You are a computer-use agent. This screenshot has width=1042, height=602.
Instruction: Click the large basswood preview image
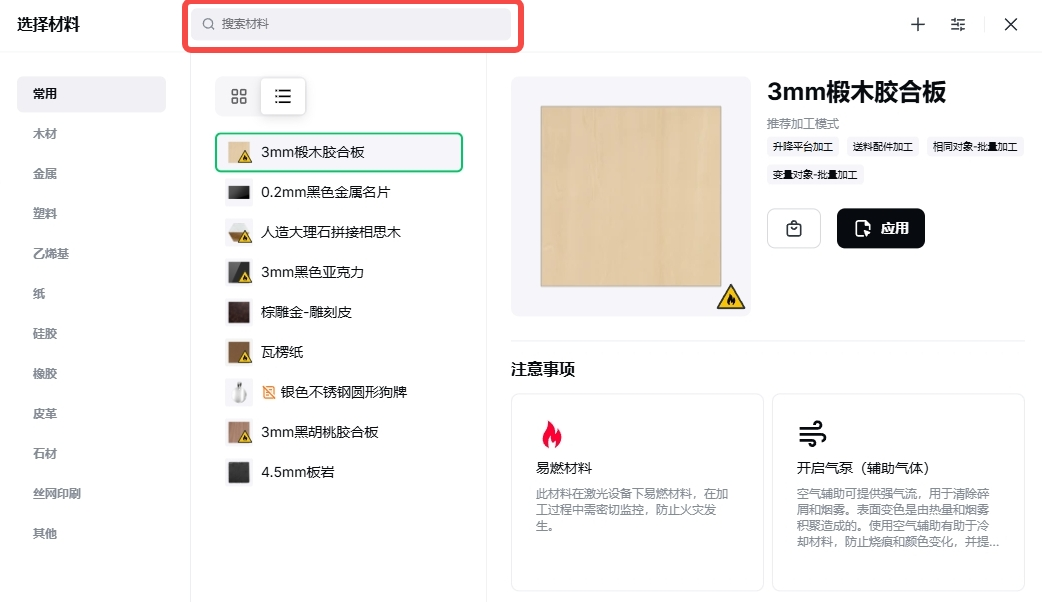630,196
